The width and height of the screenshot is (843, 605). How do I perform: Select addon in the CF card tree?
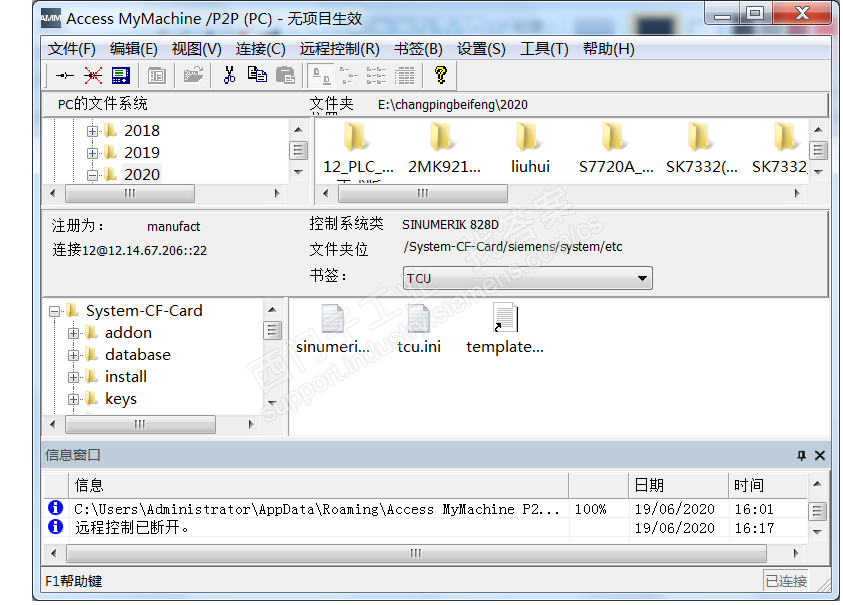[128, 333]
